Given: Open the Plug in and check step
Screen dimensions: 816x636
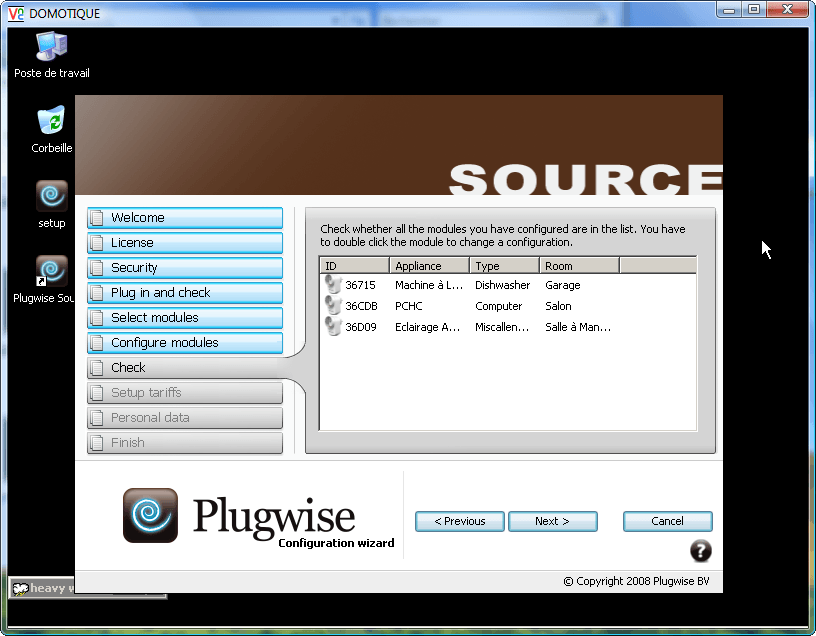Looking at the screenshot, I should click(185, 292).
